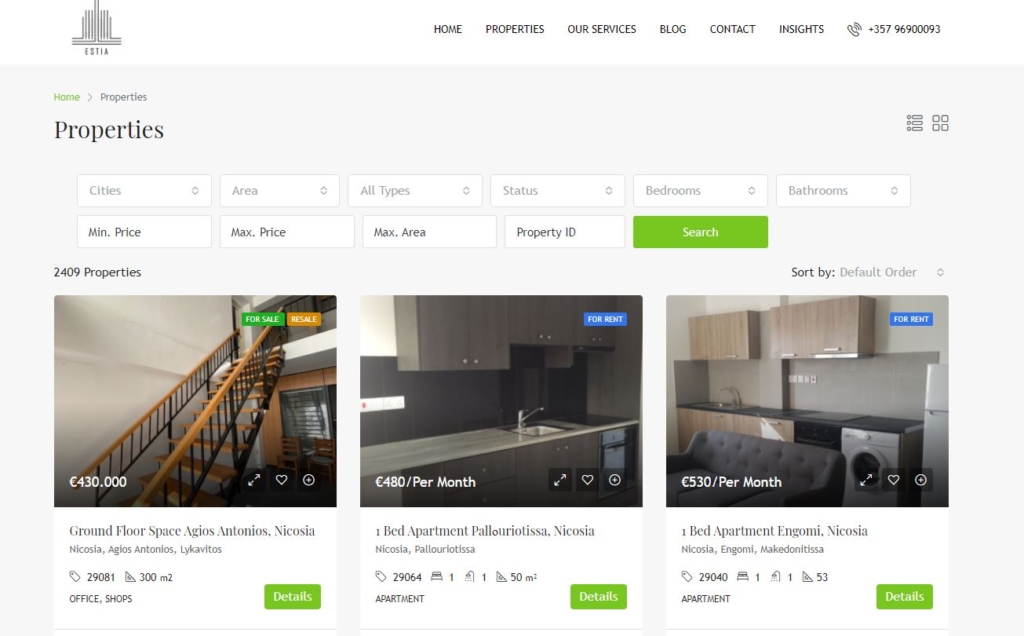Open Sort by Default Order dropdown
The width and height of the screenshot is (1024, 636).
pos(892,272)
